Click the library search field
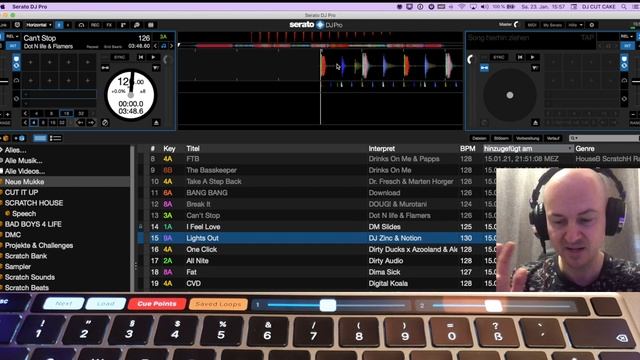The width and height of the screenshot is (640, 360). 605,138
